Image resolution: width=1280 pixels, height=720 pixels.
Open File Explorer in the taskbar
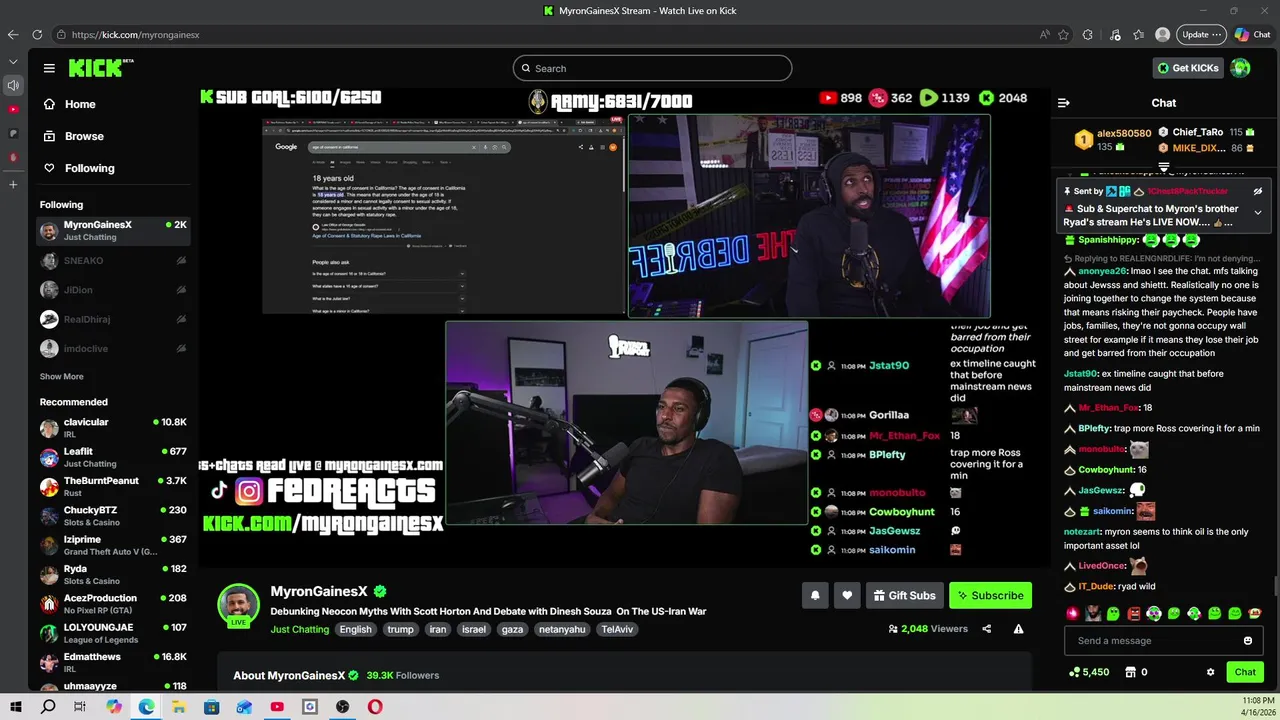tap(179, 707)
